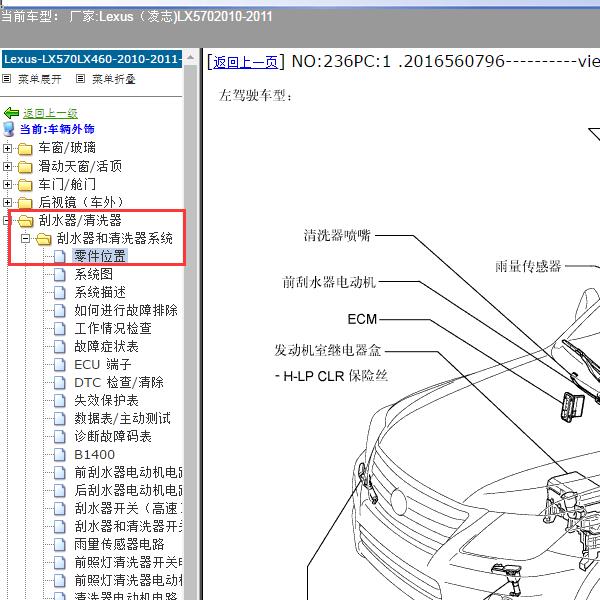Open the 前照灯清洗器开关电路 page

(128, 562)
